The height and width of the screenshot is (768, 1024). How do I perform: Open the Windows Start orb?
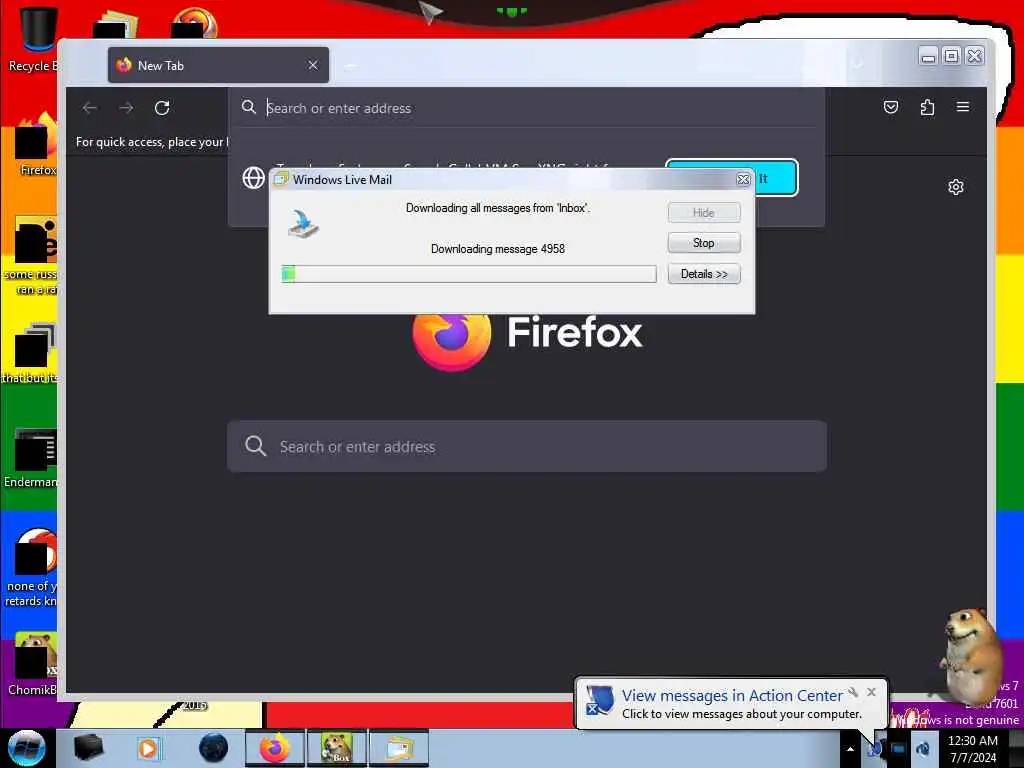(x=26, y=748)
